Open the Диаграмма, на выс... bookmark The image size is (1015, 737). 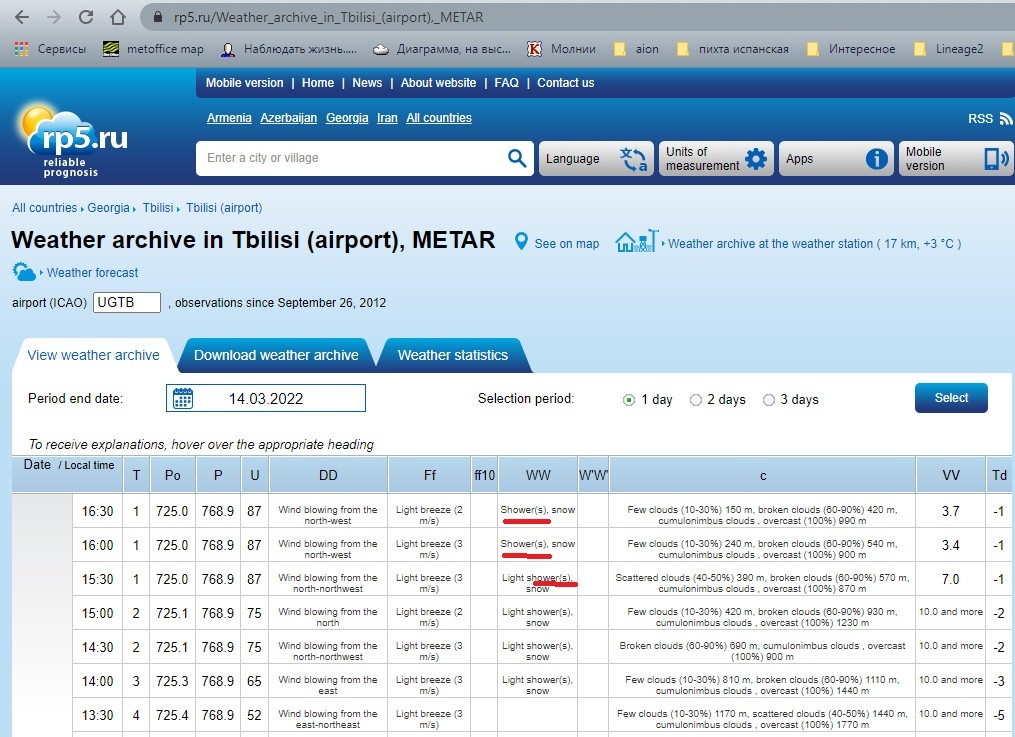coord(442,49)
